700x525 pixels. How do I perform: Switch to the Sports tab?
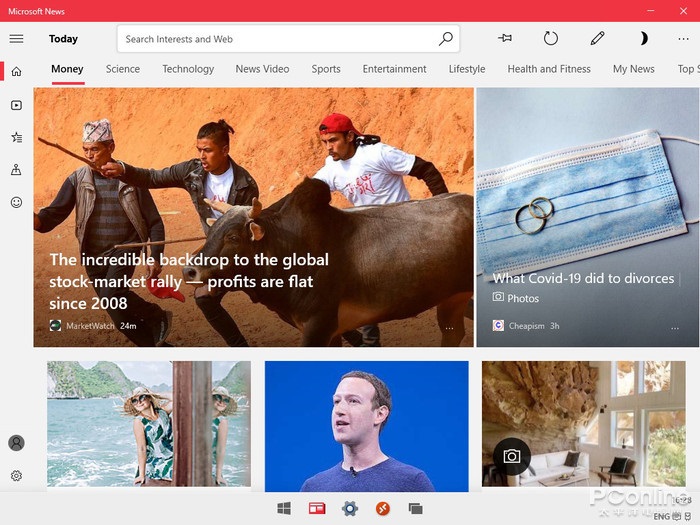tap(326, 69)
